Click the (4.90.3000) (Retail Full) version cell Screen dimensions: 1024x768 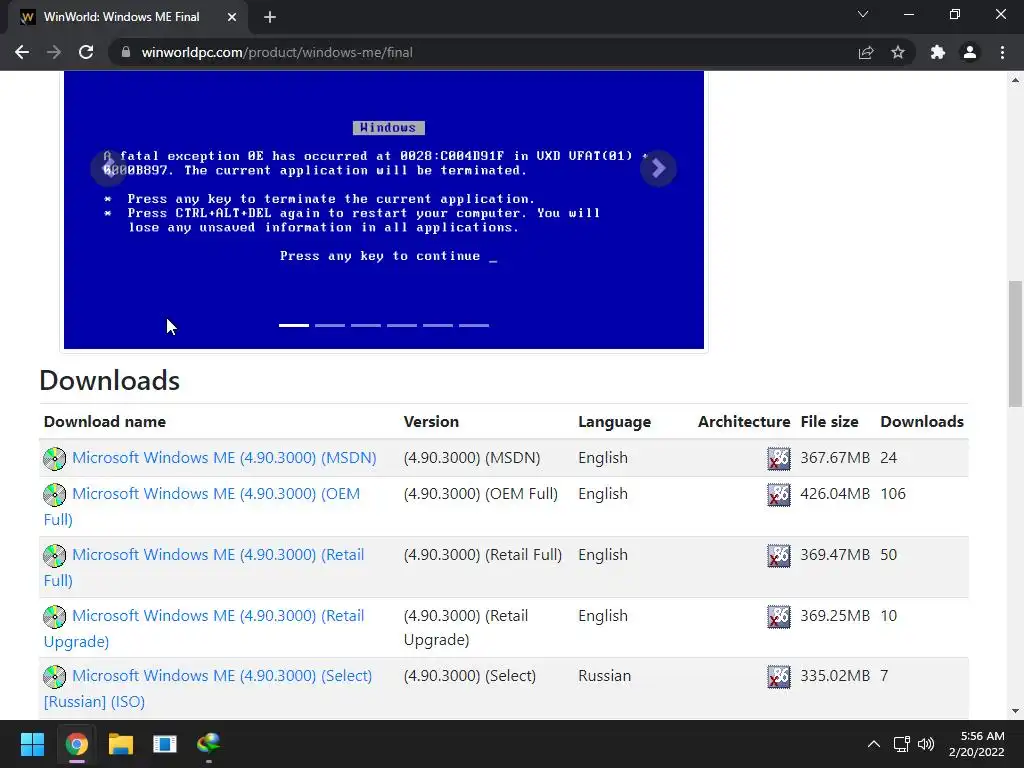[483, 554]
